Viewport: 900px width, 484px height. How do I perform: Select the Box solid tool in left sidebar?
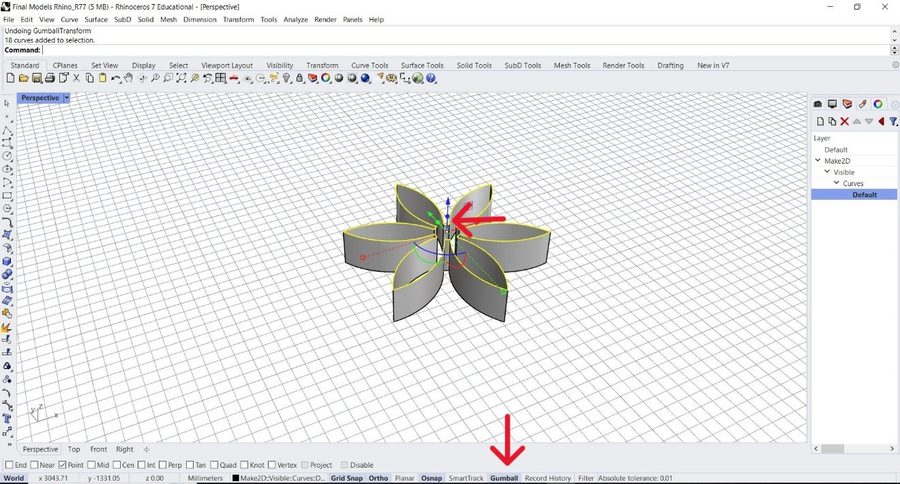[7, 261]
